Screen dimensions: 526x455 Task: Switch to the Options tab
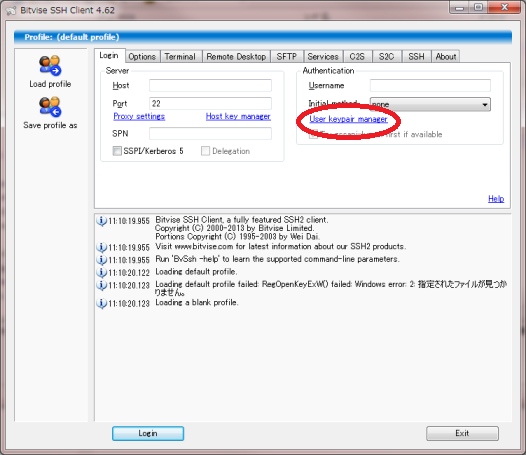pyautogui.click(x=142, y=57)
